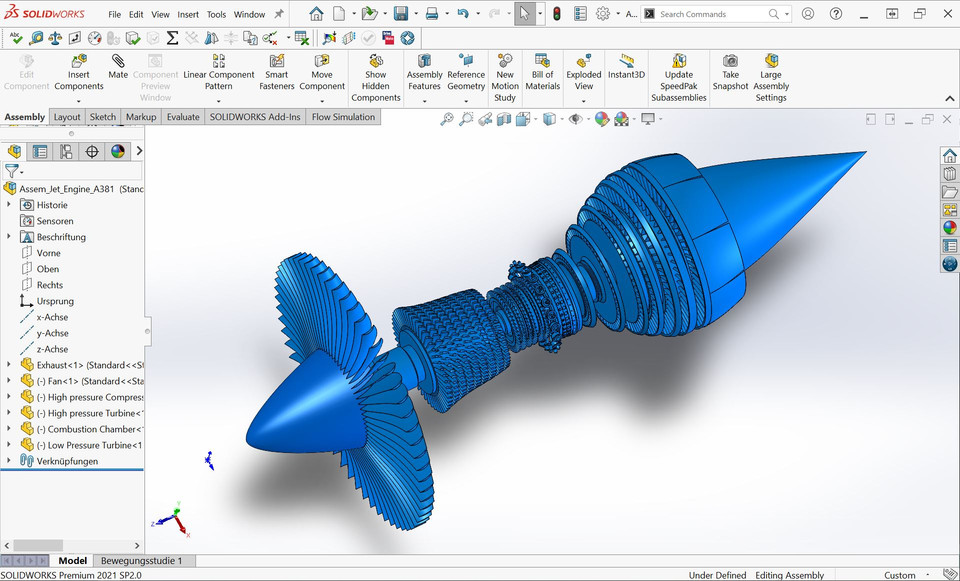Select the Smart Fasteners tool

[276, 71]
